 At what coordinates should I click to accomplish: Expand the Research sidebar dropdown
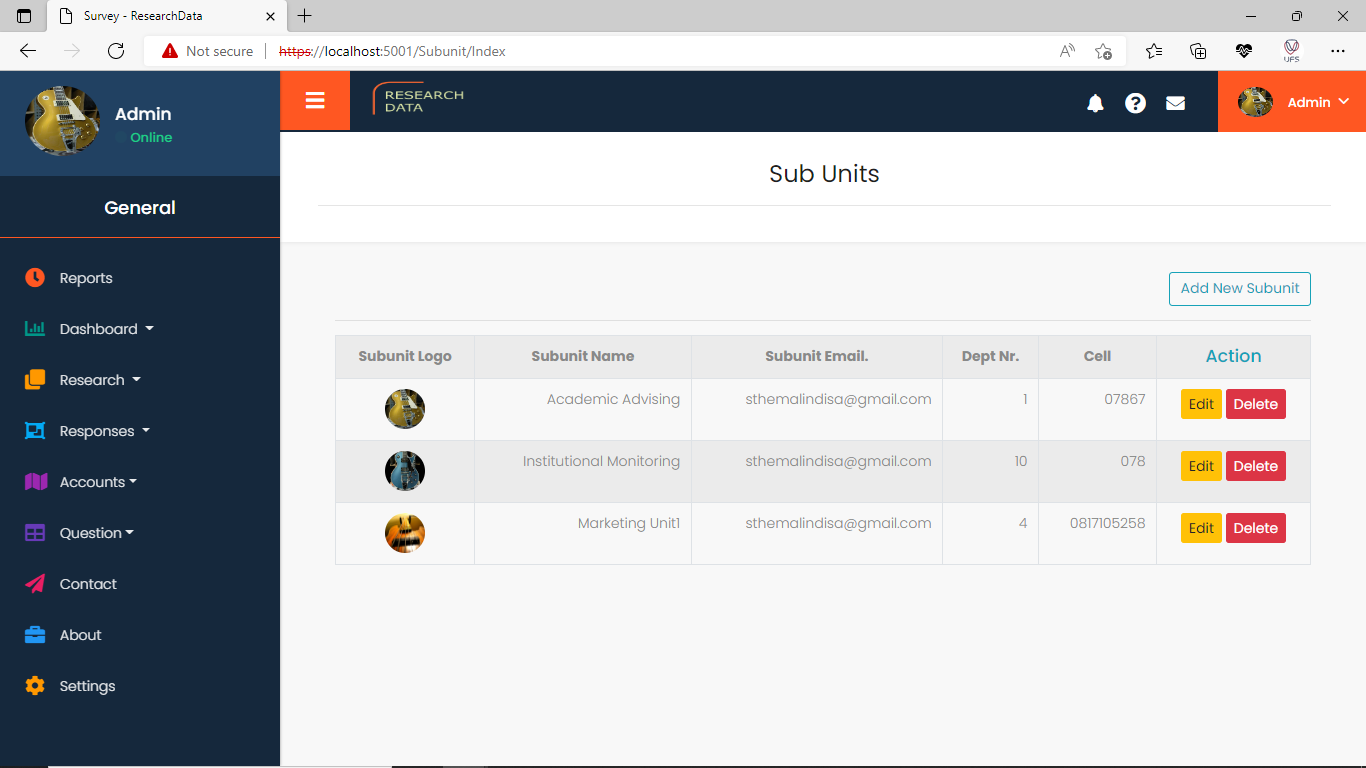point(100,380)
